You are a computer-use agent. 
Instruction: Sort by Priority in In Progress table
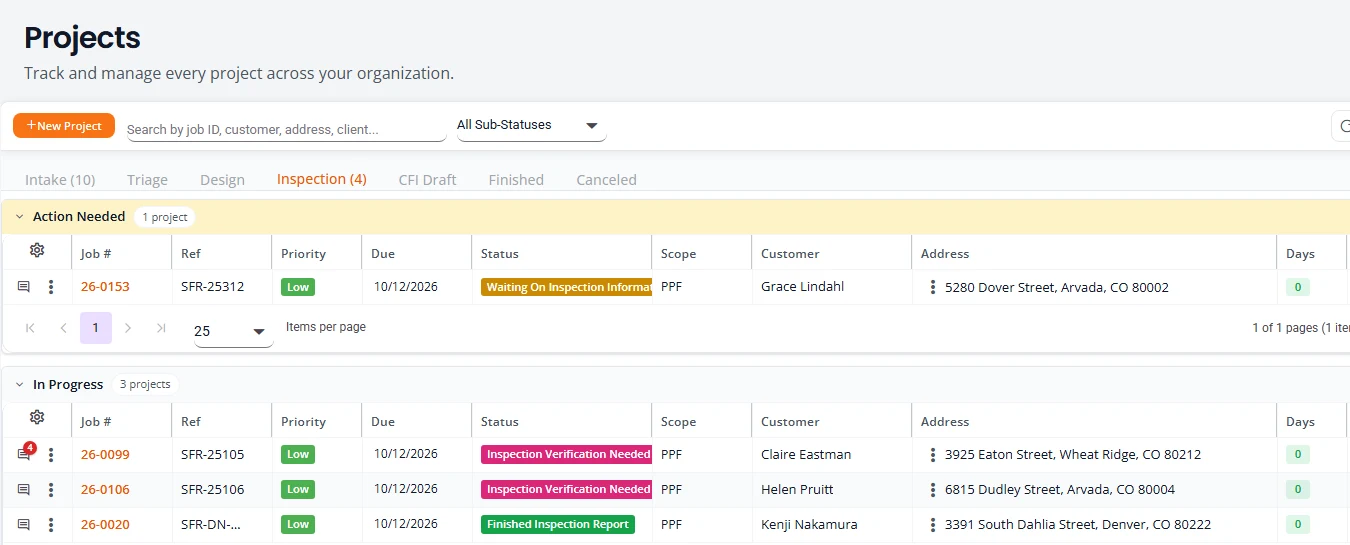pos(303,422)
